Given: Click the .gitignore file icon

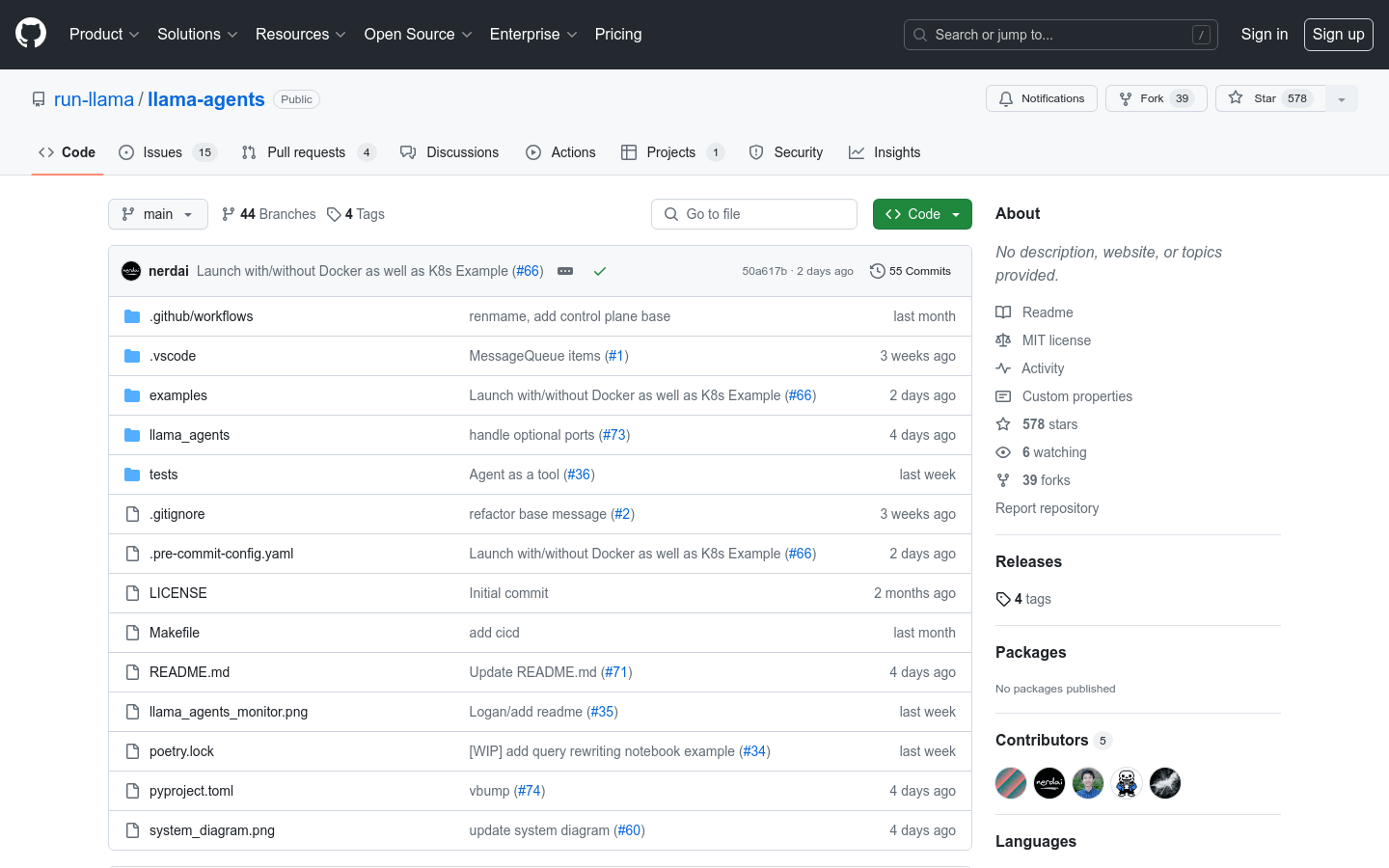Looking at the screenshot, I should point(132,514).
